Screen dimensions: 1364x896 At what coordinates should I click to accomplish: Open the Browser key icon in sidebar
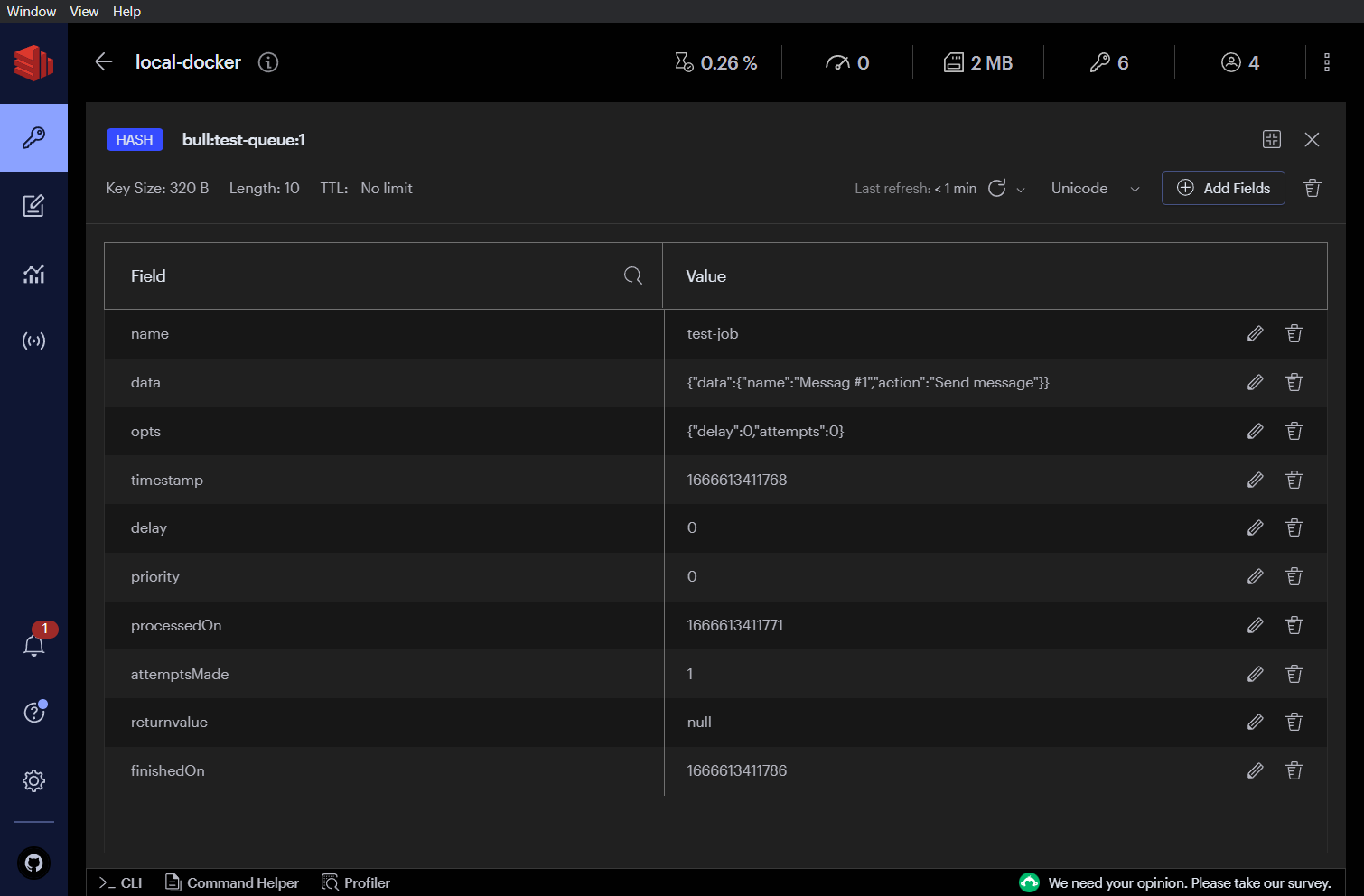[x=33, y=137]
